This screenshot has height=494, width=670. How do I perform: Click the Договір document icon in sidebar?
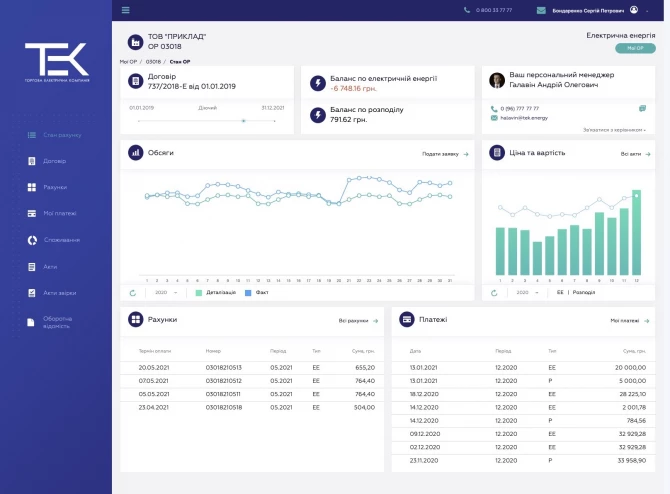point(31,161)
